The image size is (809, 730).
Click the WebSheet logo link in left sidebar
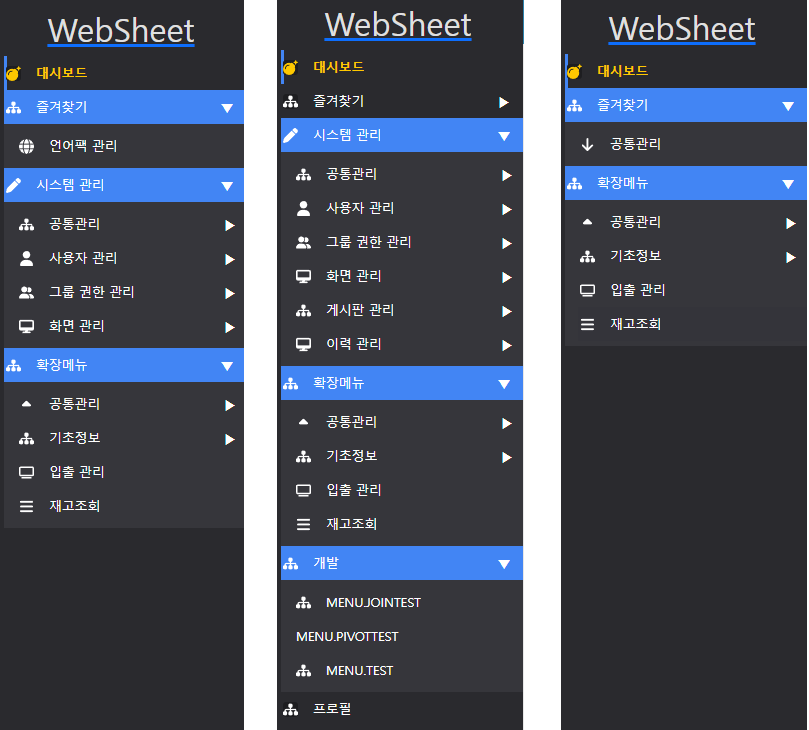(121, 31)
